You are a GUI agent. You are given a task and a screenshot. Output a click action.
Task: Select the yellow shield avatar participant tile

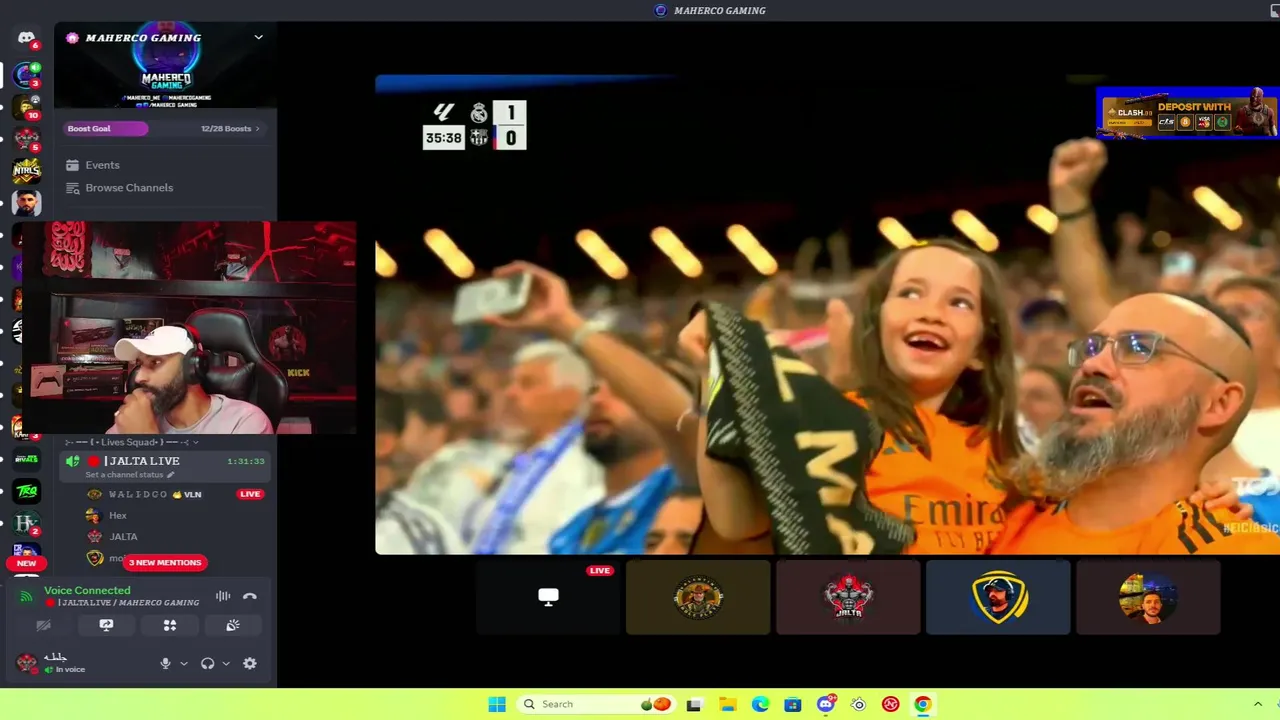[998, 597]
